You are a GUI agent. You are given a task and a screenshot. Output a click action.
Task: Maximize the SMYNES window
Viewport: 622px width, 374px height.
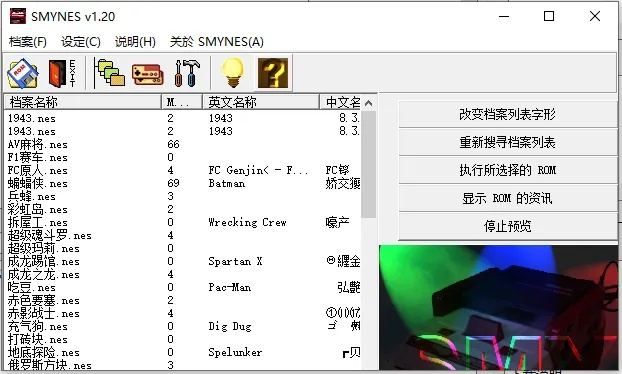[x=549, y=16]
